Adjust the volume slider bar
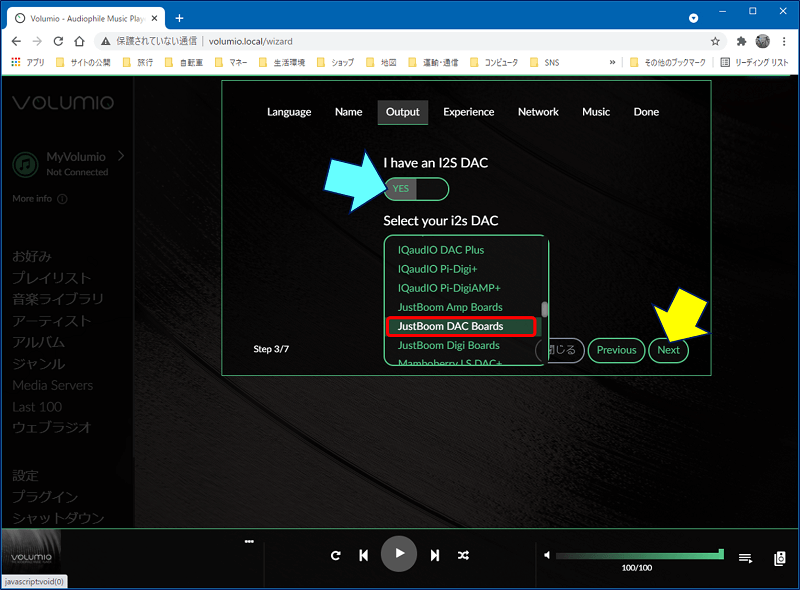Image resolution: width=800 pixels, height=590 pixels. click(639, 555)
